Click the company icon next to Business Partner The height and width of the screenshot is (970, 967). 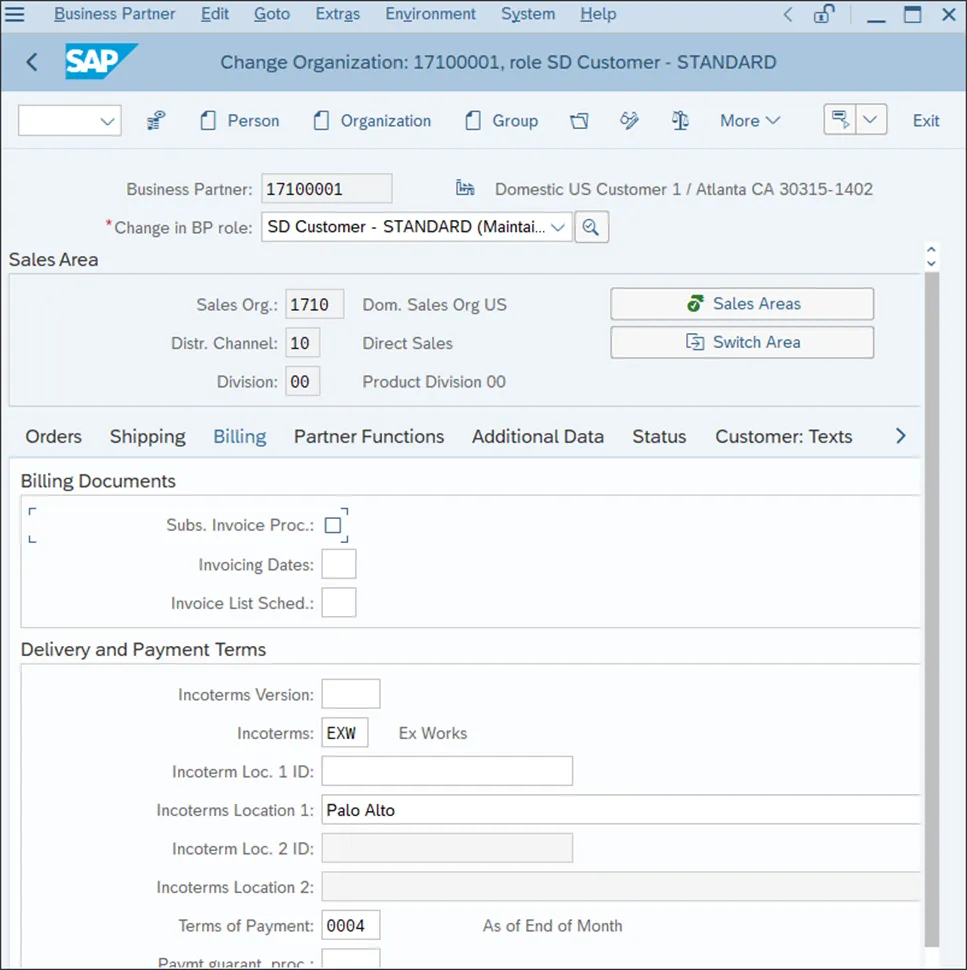click(465, 187)
